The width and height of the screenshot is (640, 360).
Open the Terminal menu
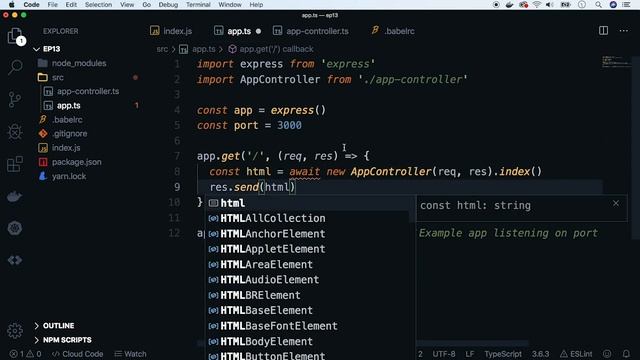198,5
